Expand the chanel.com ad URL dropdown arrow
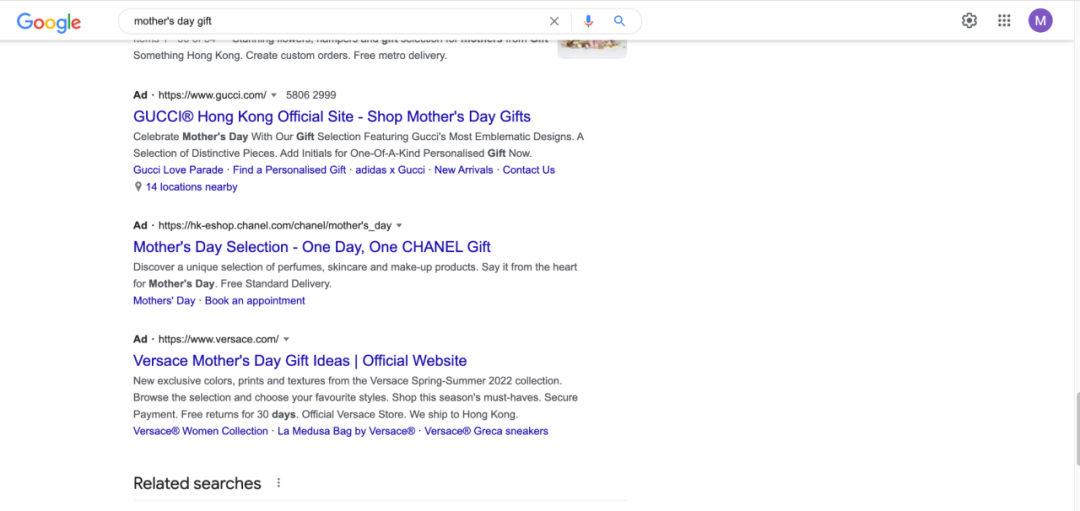Image resolution: width=1080 pixels, height=511 pixels. click(x=399, y=225)
